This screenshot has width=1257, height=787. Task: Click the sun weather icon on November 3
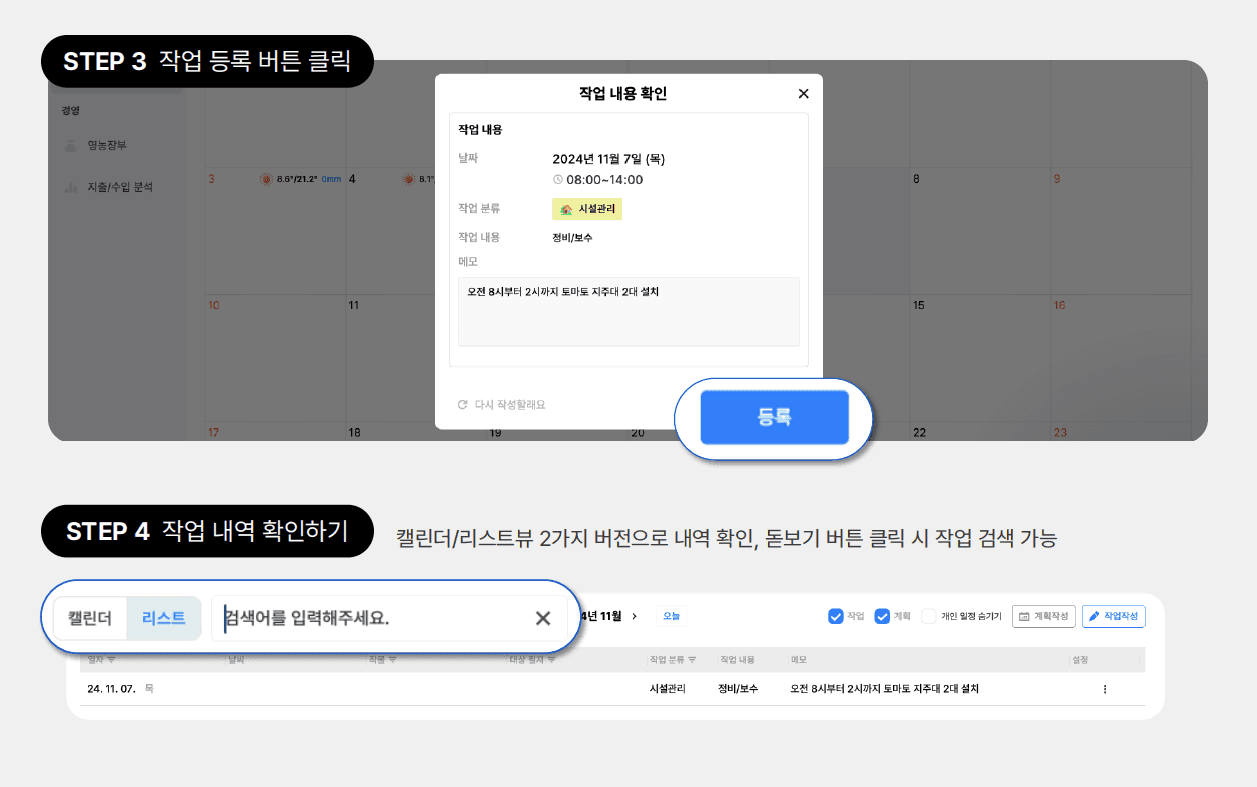pos(266,179)
